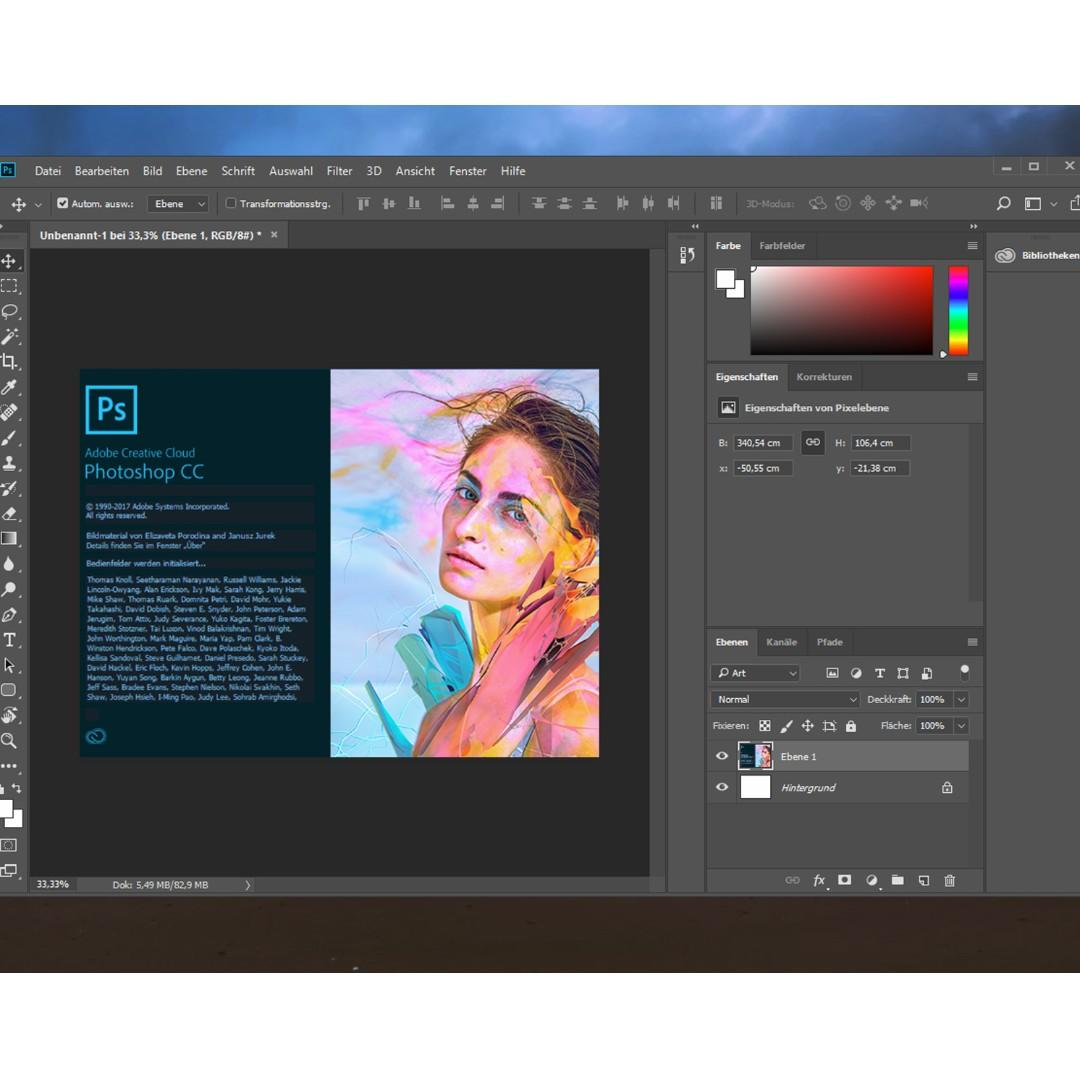
Task: Switch to the Farbfelder tab
Action: coord(782,246)
